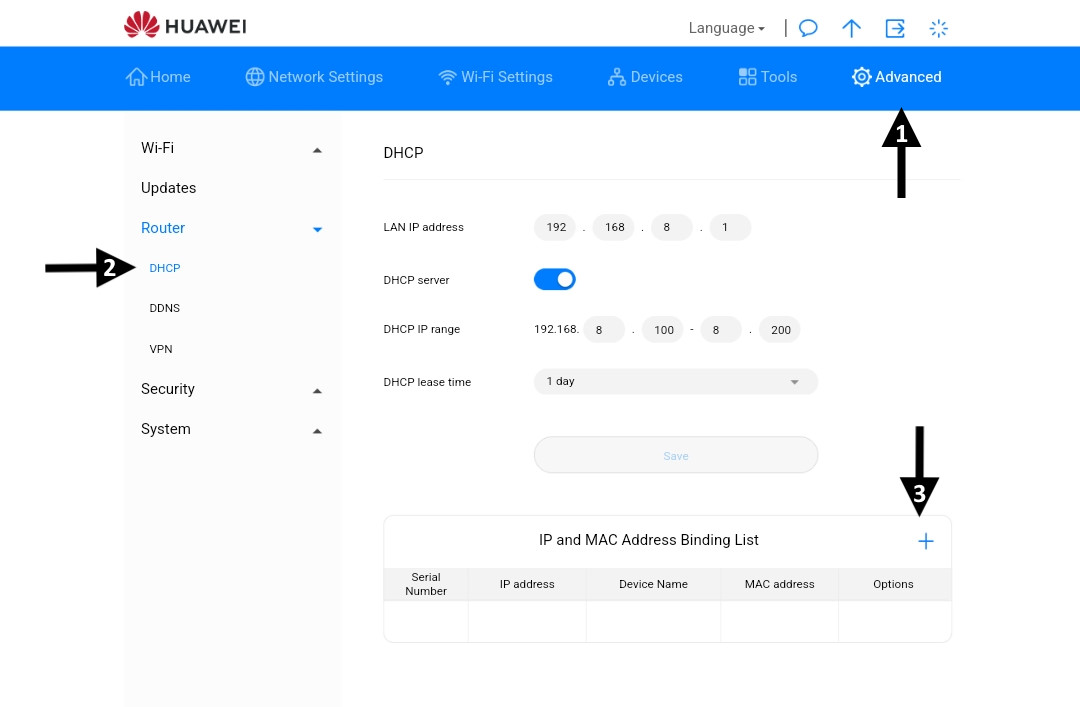Toggle the DHCP server switch
This screenshot has height=707, width=1080.
tap(554, 280)
